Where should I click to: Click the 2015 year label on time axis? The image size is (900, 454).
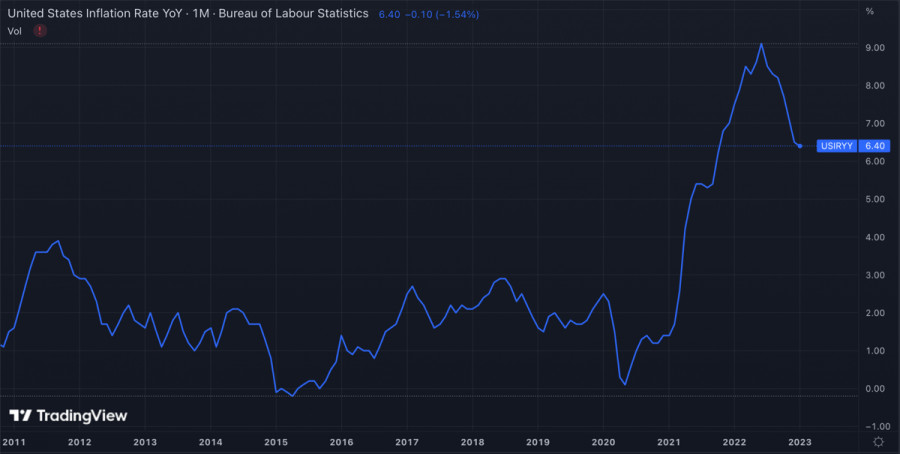tap(275, 441)
